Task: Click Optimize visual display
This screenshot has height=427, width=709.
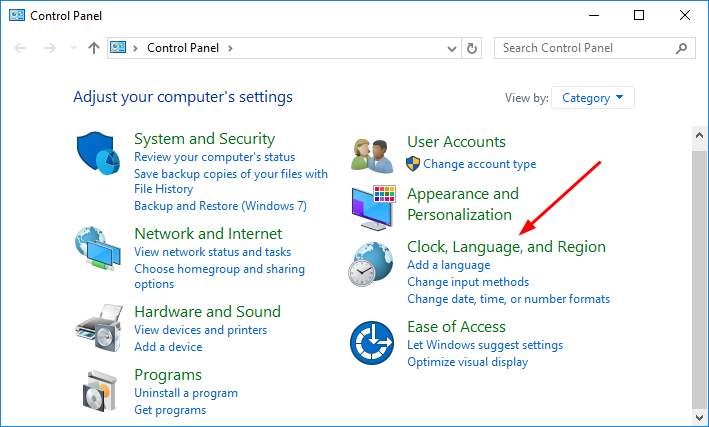Action: click(468, 362)
